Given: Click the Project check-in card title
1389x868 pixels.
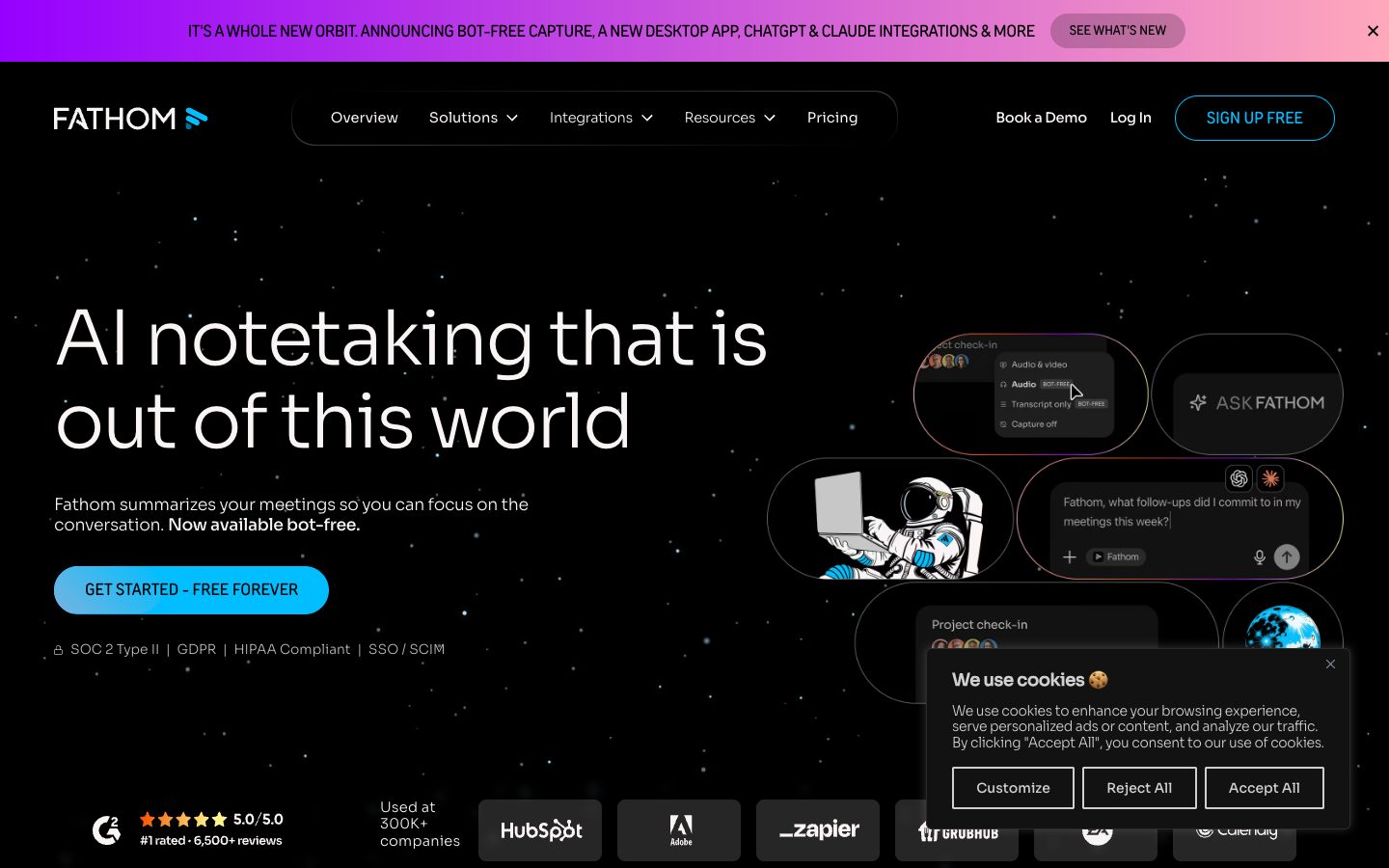Looking at the screenshot, I should click(x=979, y=625).
